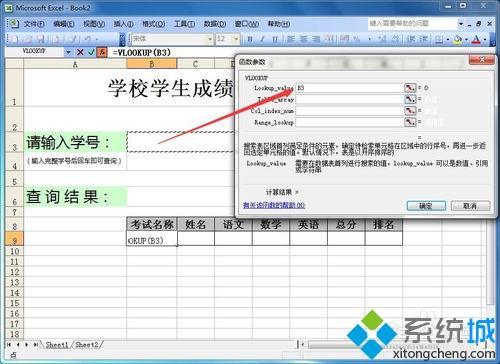Toggle Italic formatting in toolbar

(x=262, y=39)
